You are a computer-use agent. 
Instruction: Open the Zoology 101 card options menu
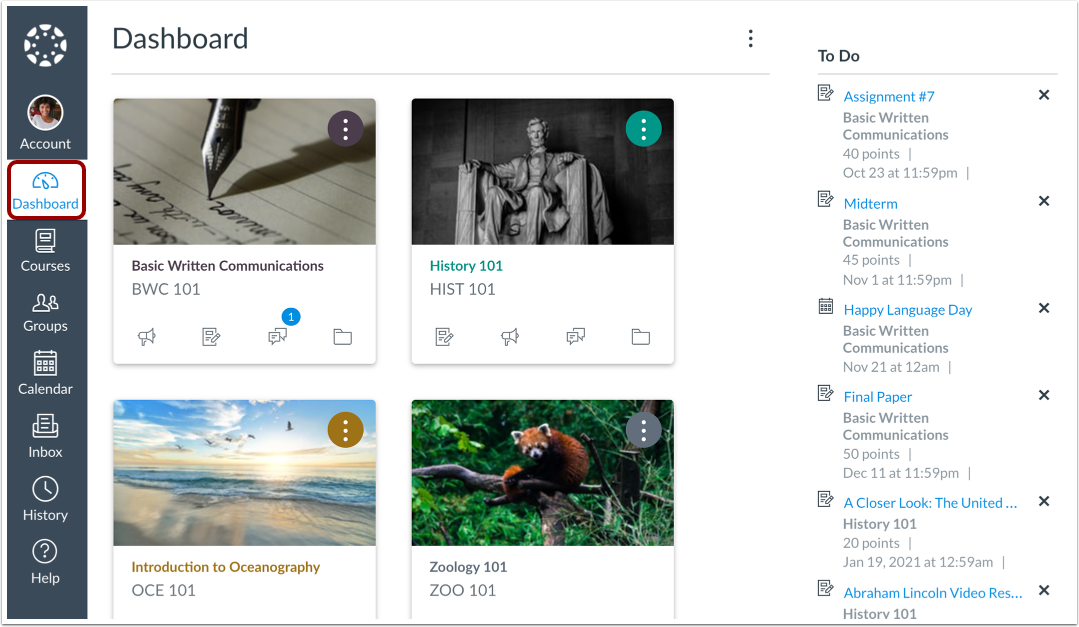pos(644,430)
